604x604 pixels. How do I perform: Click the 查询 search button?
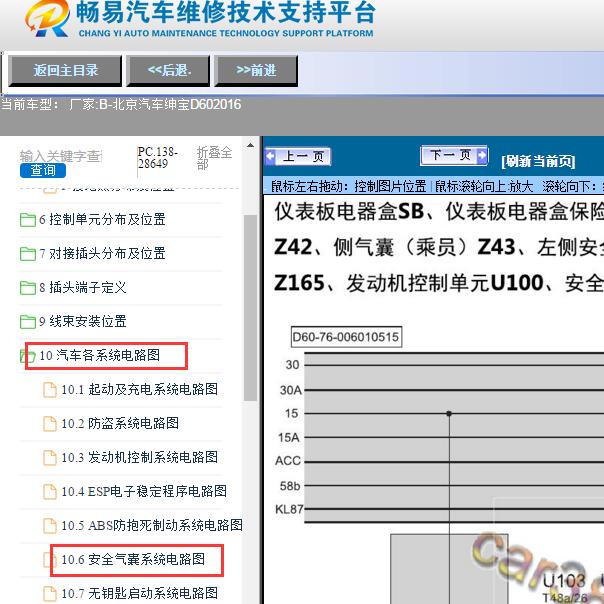43,170
